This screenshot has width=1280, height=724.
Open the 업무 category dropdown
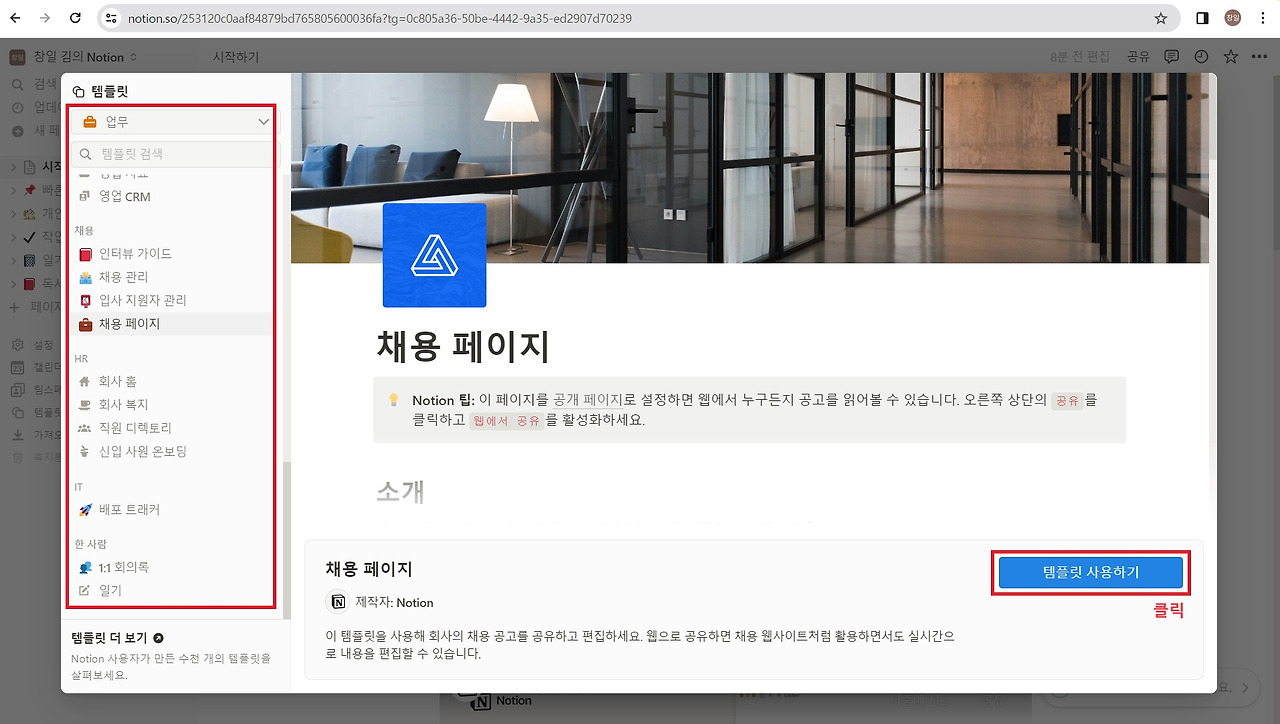click(175, 122)
